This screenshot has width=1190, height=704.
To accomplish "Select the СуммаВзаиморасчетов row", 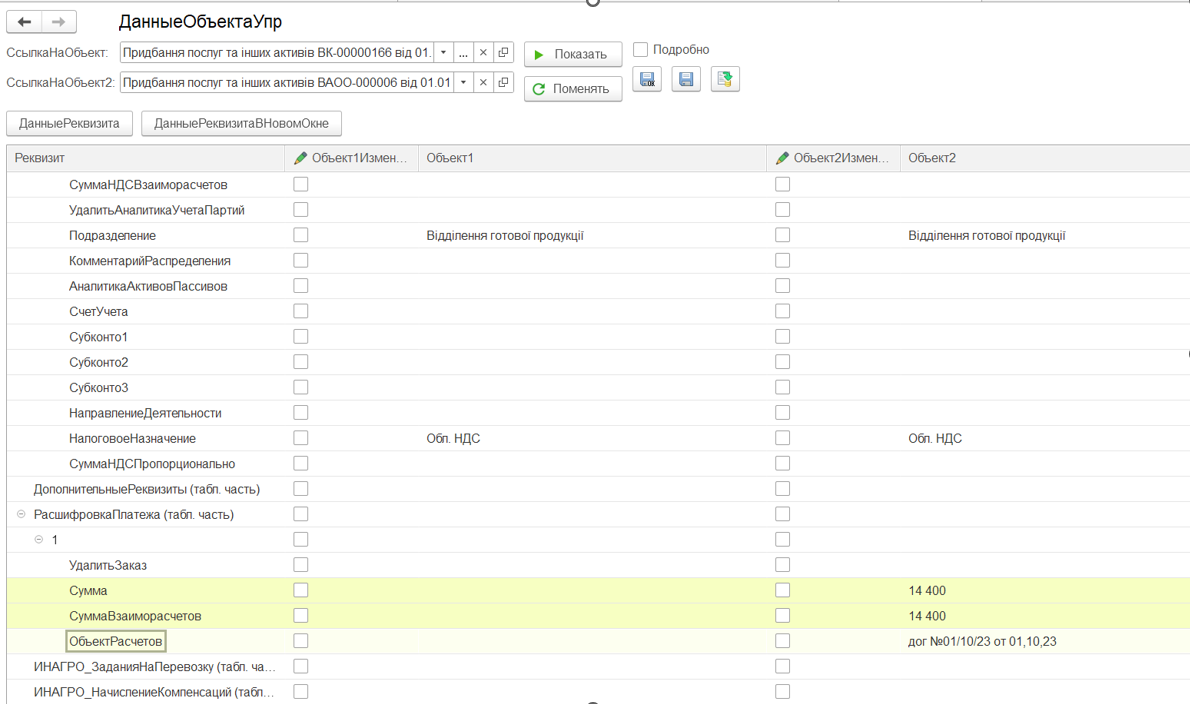I will coord(598,615).
